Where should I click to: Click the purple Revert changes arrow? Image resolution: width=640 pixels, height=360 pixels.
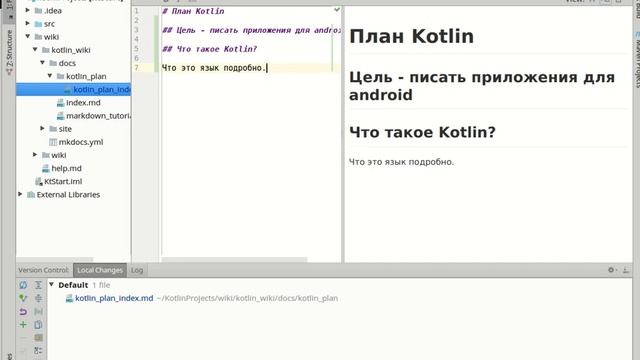23,312
